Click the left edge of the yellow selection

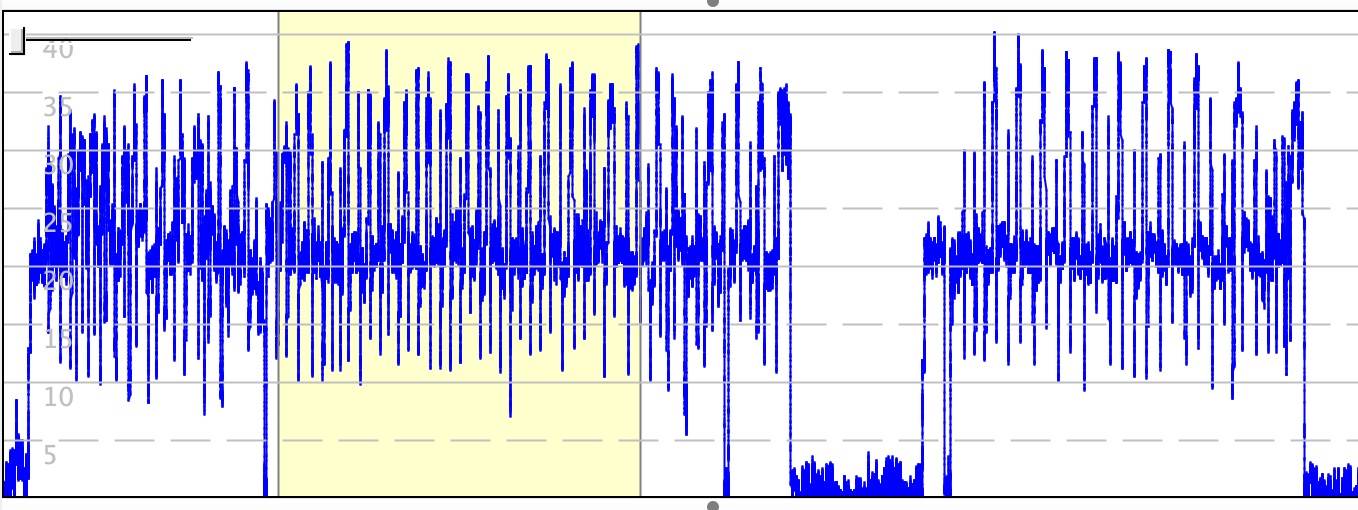(x=278, y=250)
